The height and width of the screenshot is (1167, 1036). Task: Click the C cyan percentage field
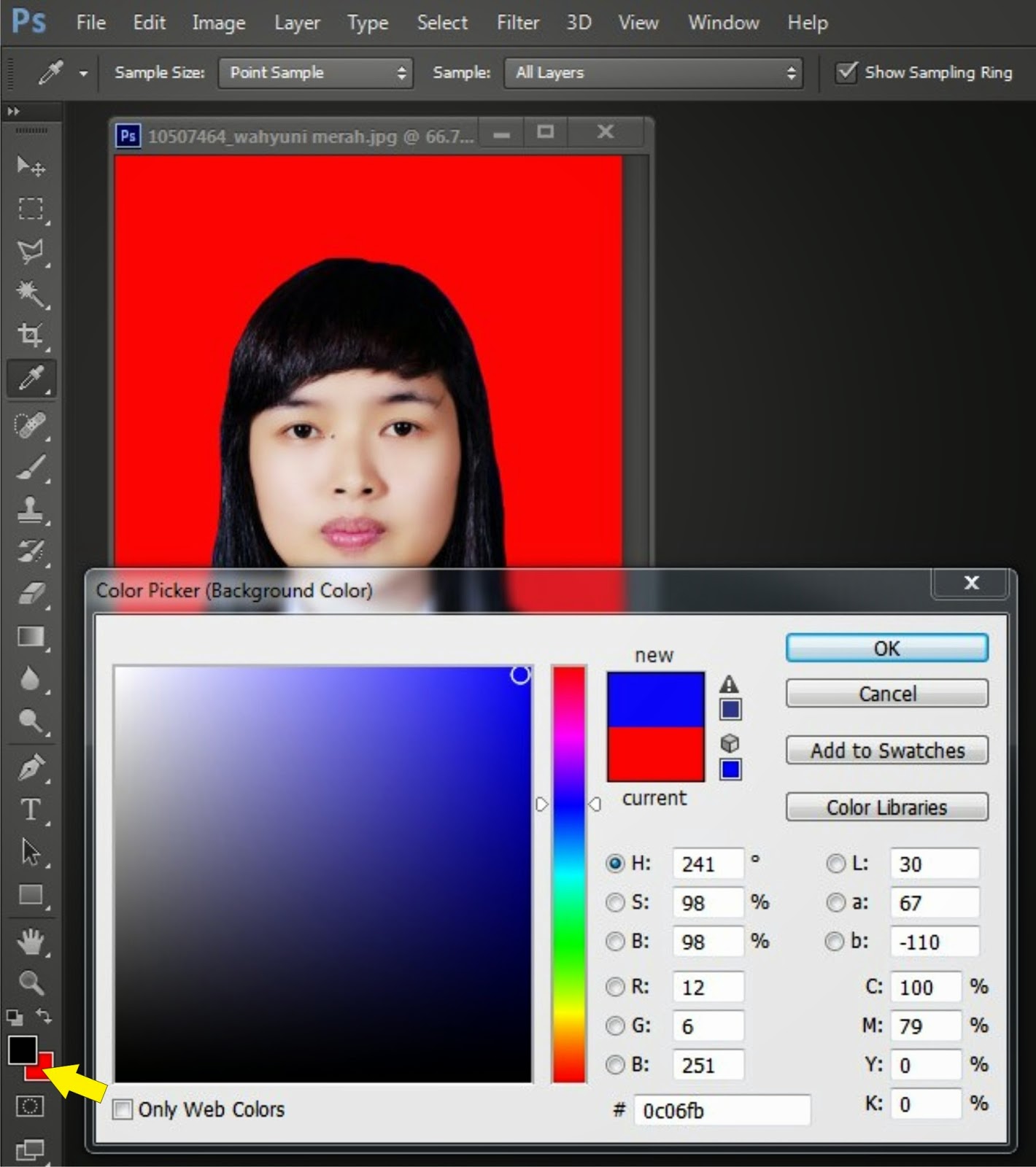925,987
